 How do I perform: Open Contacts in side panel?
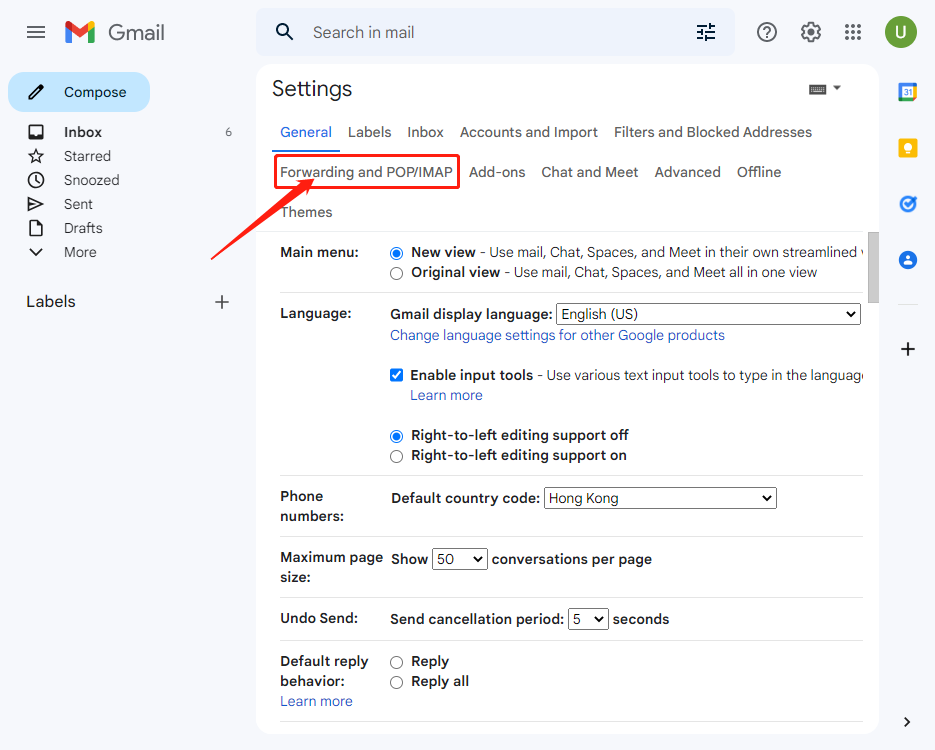pyautogui.click(x=908, y=260)
